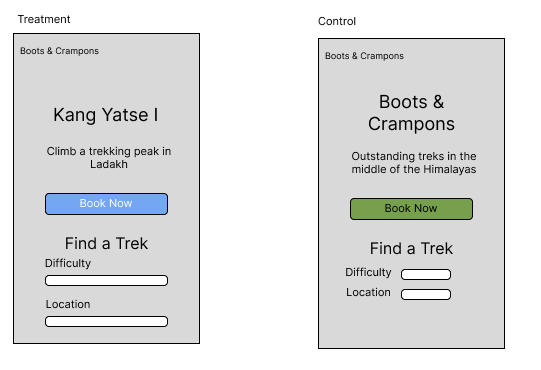Select the Kang Yatse I heading
Viewport: 541px width, 370px height.
(106, 115)
